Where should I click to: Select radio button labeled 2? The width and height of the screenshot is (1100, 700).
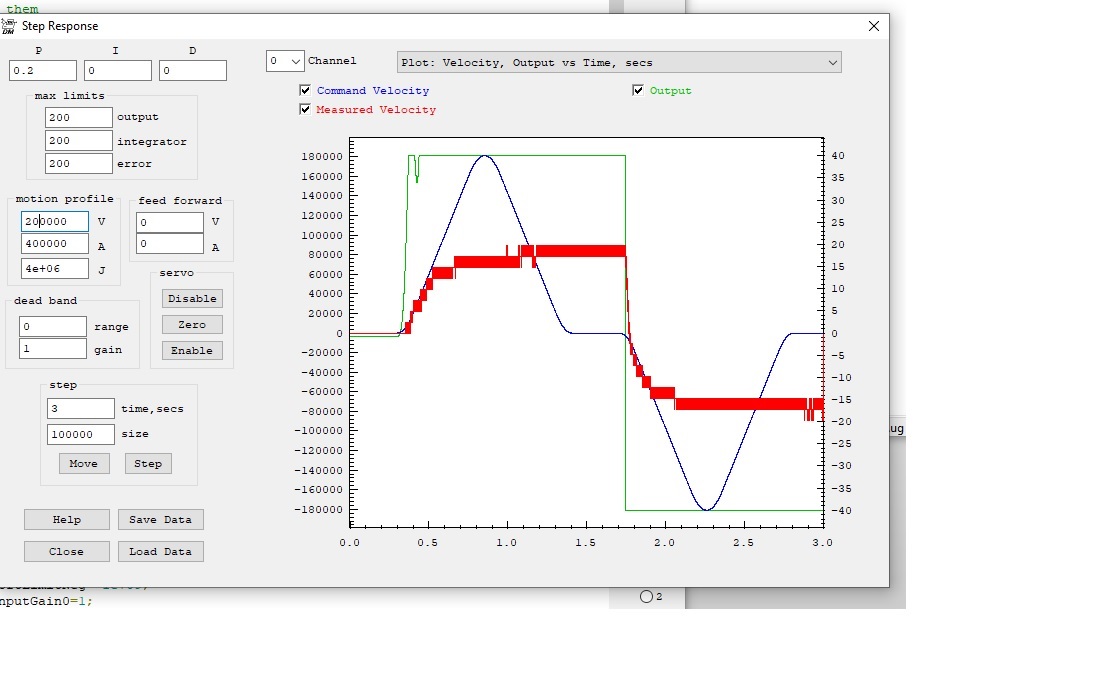646,597
